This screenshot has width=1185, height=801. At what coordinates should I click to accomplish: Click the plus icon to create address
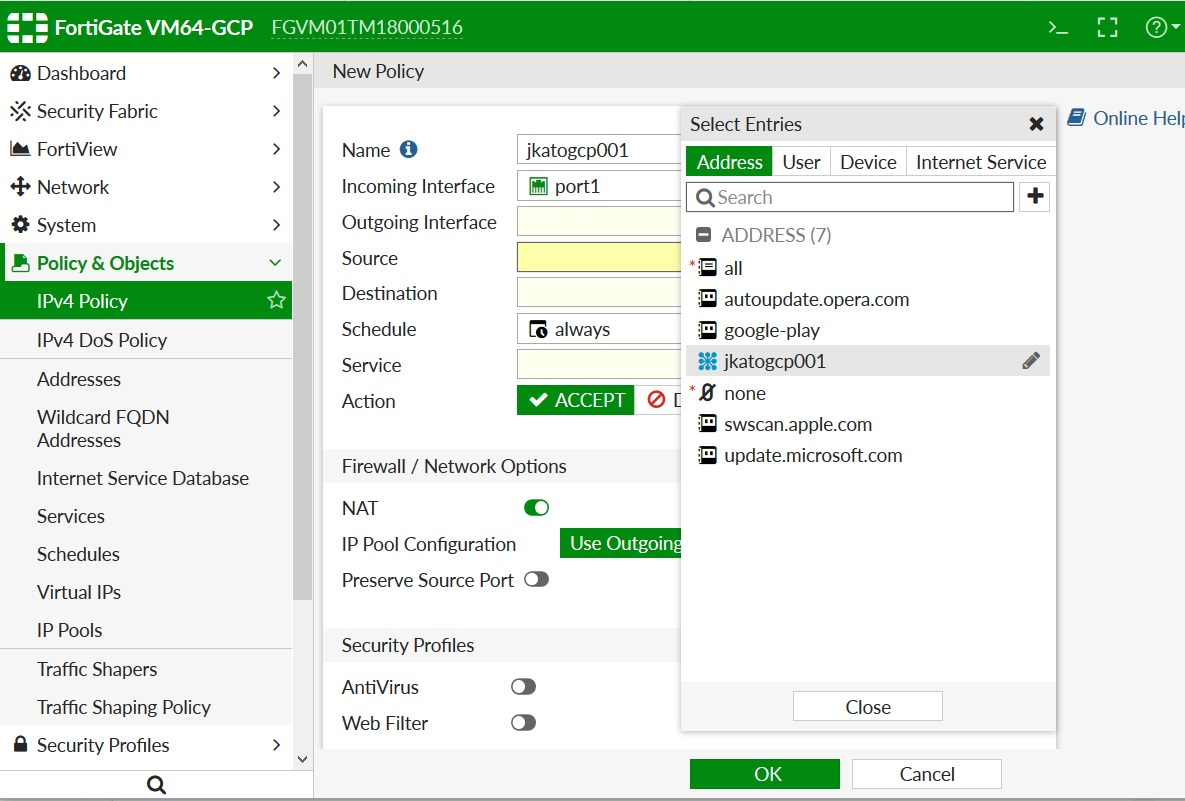pos(1035,196)
